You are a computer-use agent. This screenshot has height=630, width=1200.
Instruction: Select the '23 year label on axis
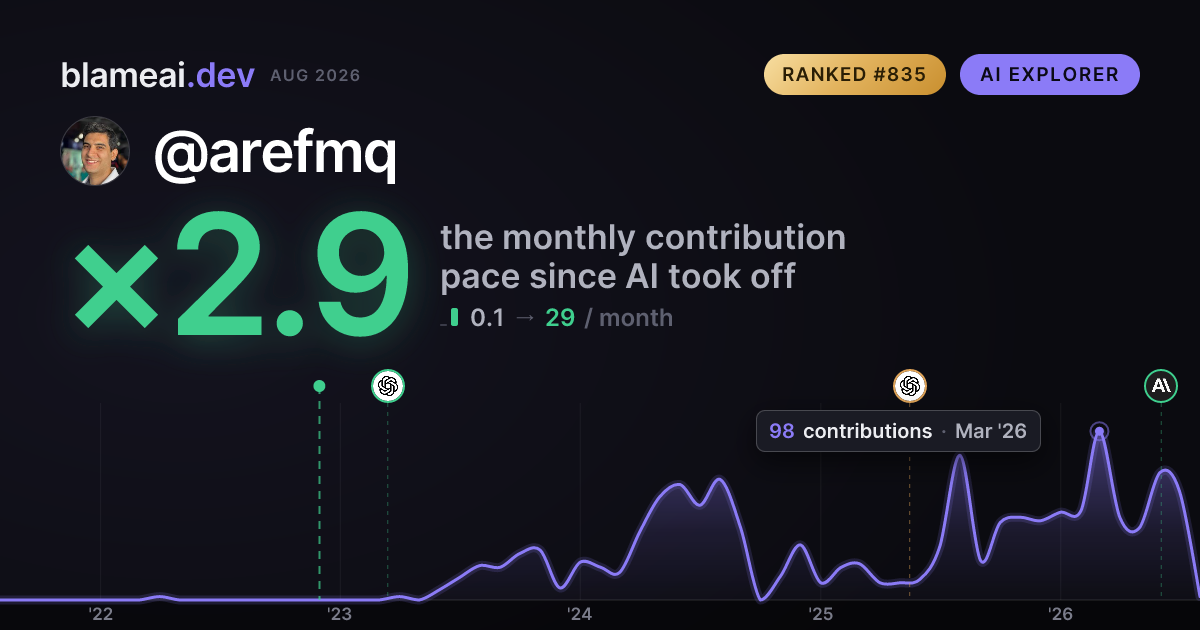coord(340,614)
